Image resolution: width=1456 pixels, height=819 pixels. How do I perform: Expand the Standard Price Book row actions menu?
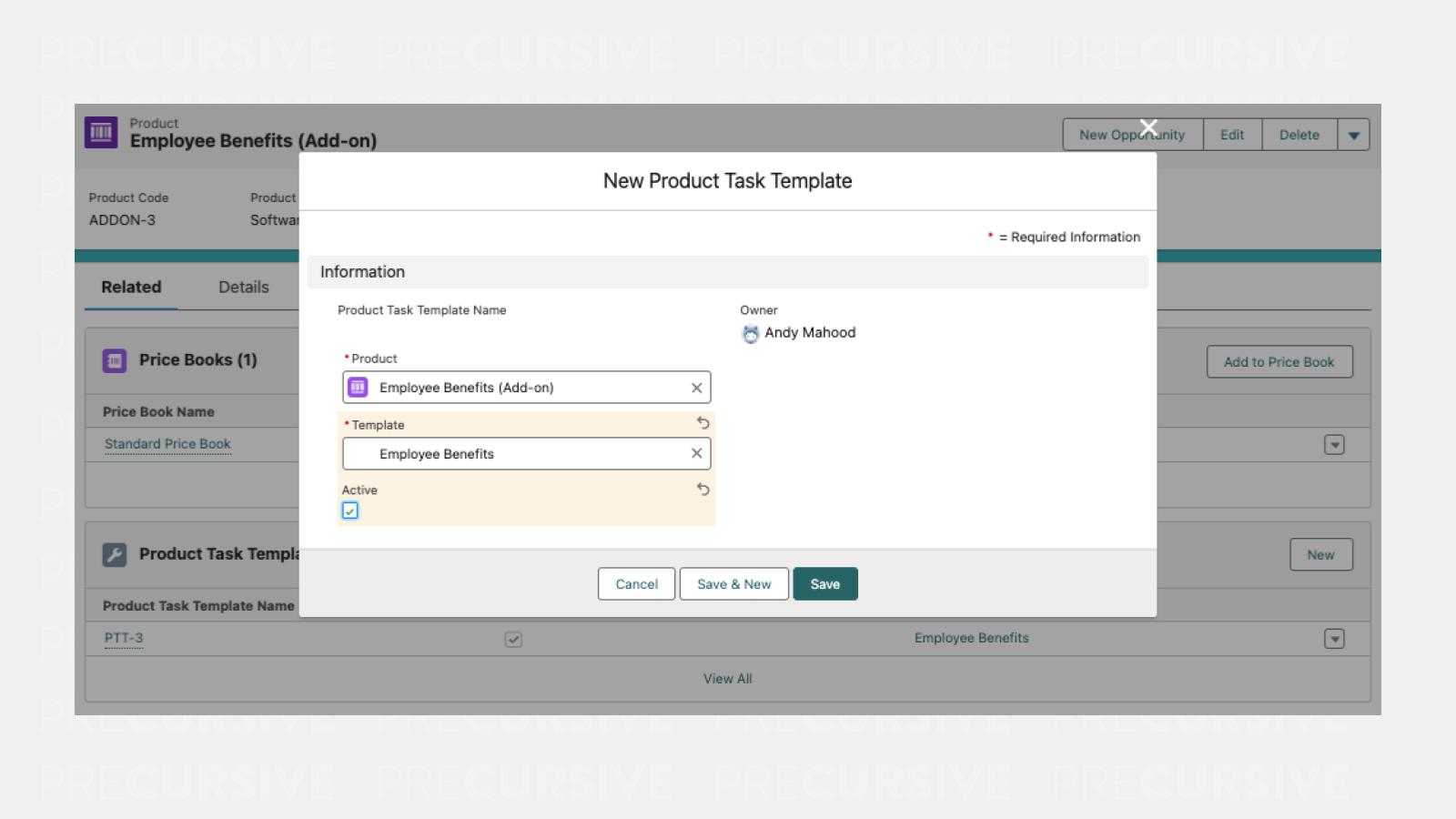(x=1334, y=445)
